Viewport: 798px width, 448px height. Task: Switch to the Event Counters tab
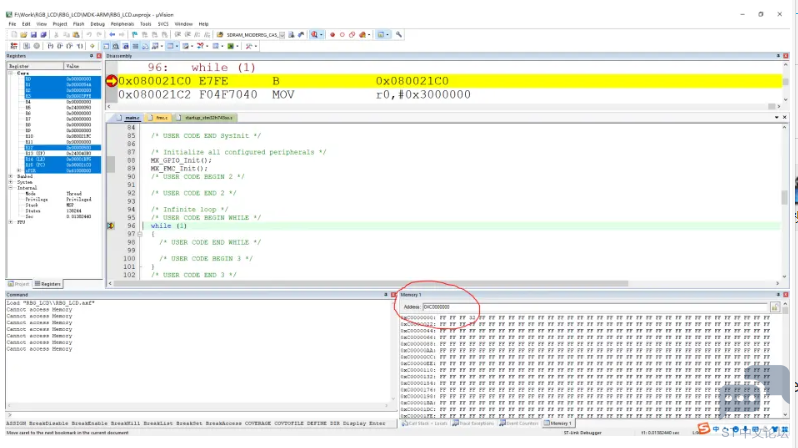click(519, 423)
